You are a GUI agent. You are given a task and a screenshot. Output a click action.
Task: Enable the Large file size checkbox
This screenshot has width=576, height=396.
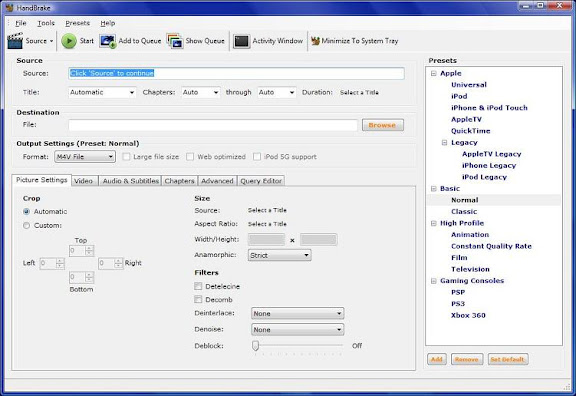126,157
